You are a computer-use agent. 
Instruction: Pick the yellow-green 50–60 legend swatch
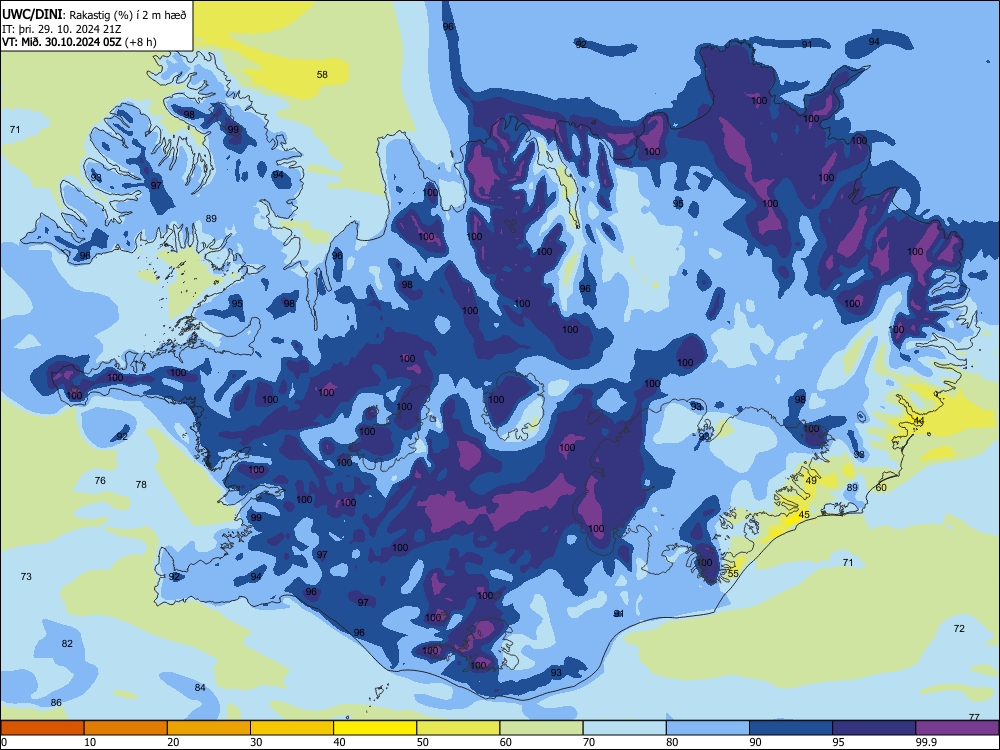(x=458, y=728)
